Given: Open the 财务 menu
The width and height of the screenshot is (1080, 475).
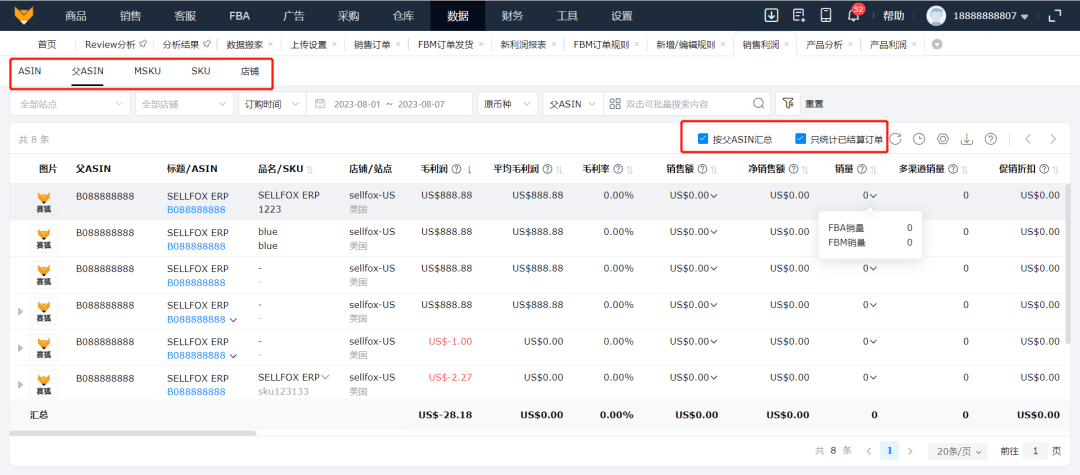Looking at the screenshot, I should tap(512, 16).
